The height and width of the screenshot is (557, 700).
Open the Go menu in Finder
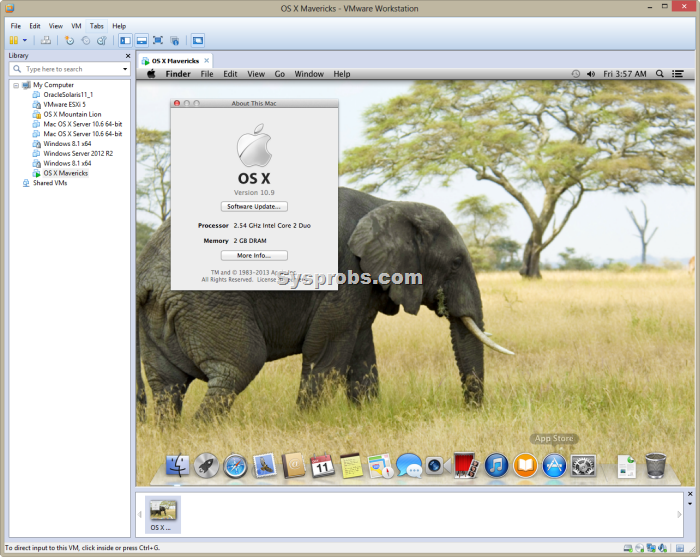click(x=279, y=74)
